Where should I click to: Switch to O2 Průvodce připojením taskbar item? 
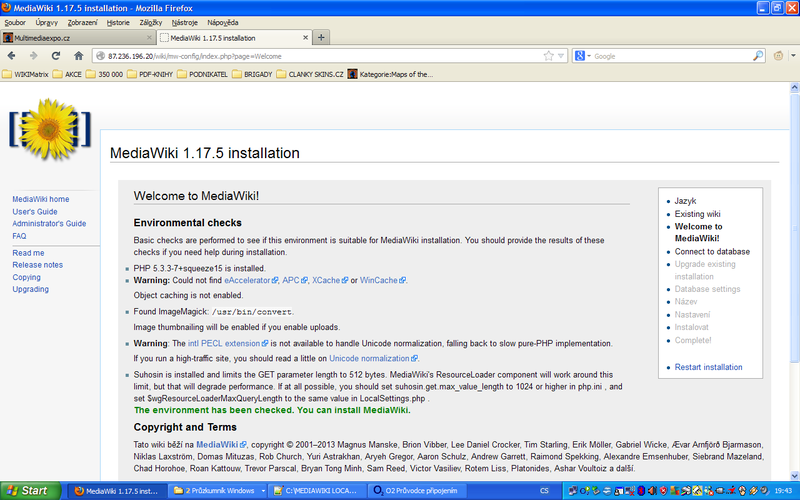417,491
